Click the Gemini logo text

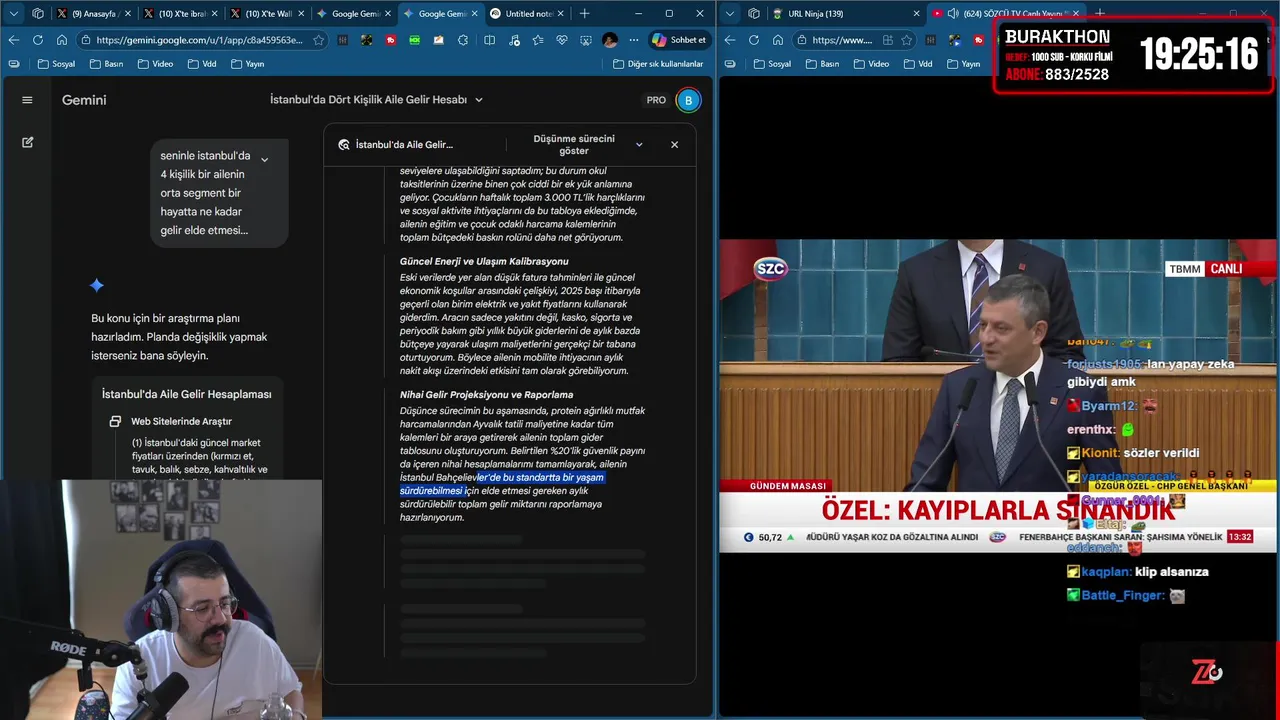pos(84,100)
